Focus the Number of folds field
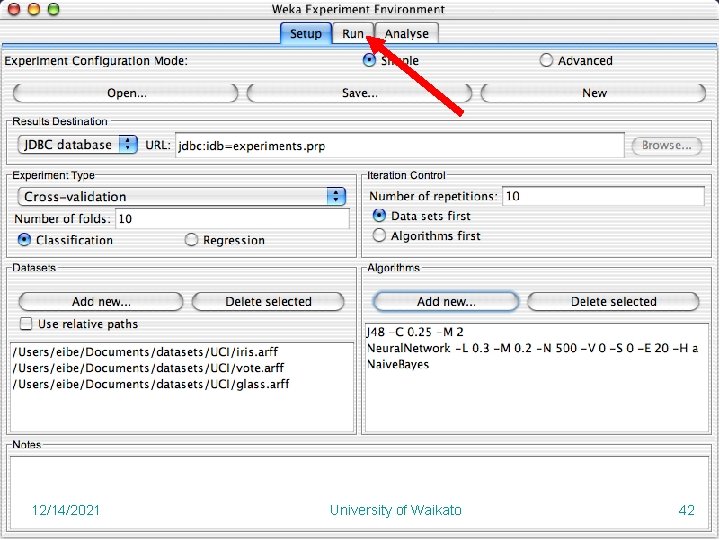 click(232, 219)
